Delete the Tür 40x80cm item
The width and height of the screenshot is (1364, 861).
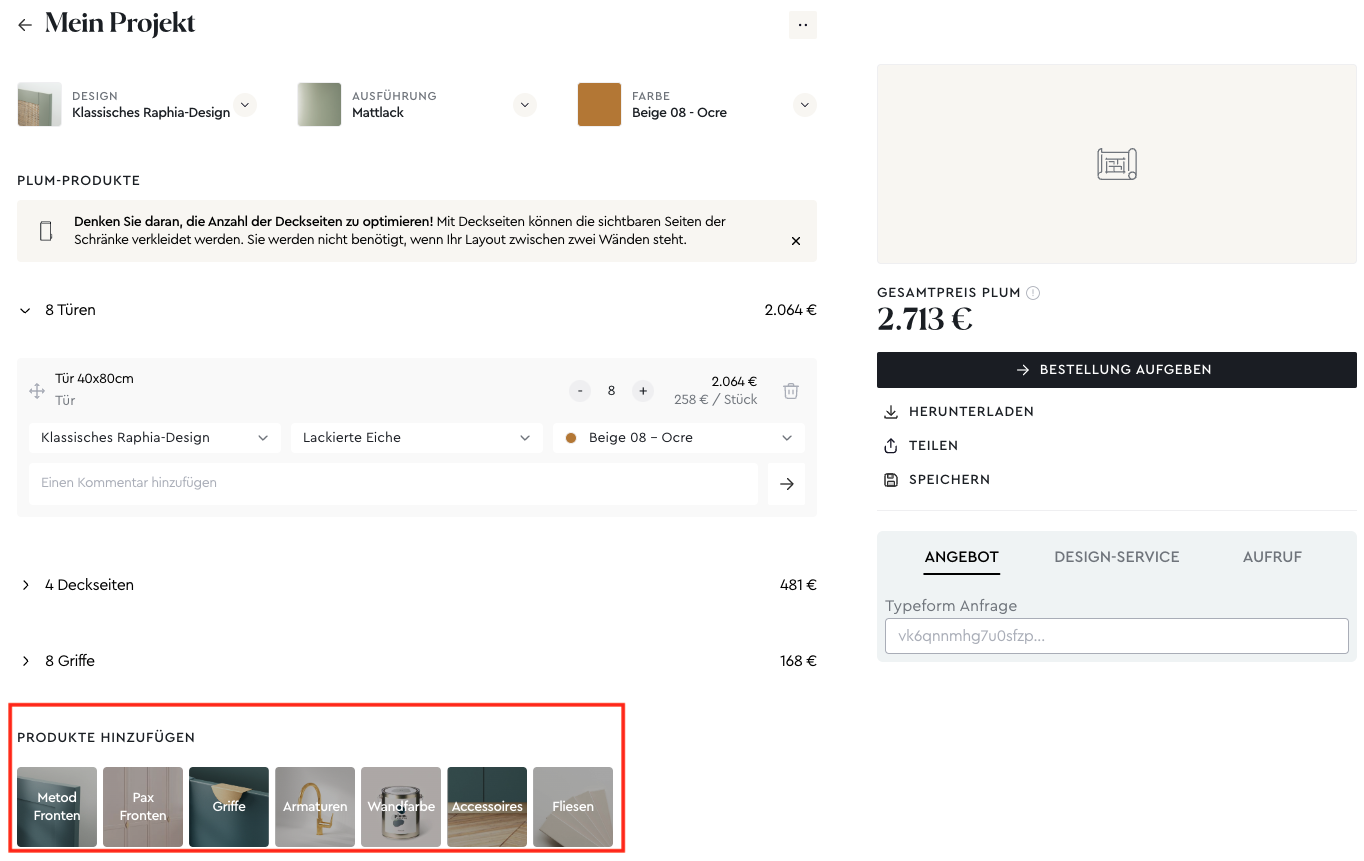(x=790, y=391)
